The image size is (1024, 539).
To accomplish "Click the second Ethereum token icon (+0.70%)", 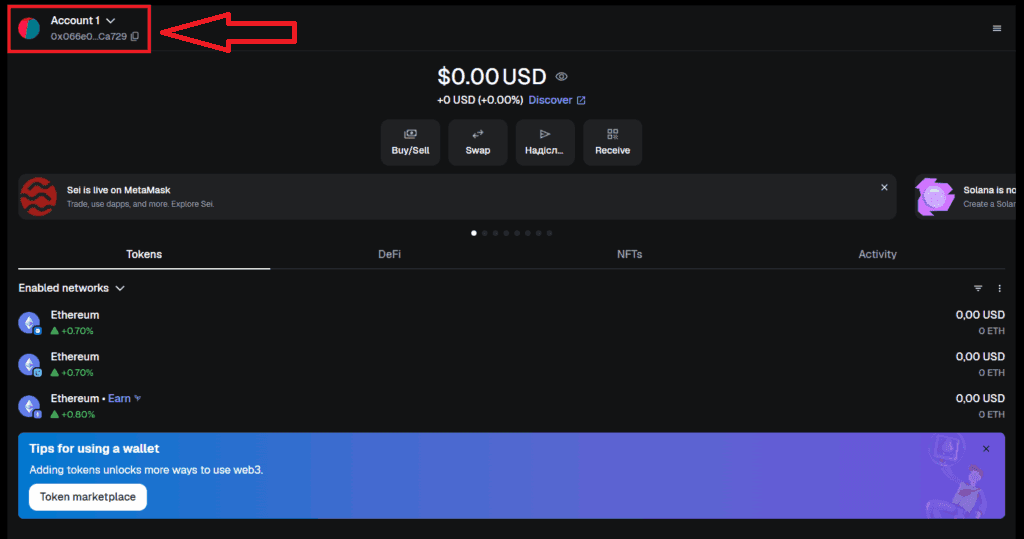I will 29,365.
